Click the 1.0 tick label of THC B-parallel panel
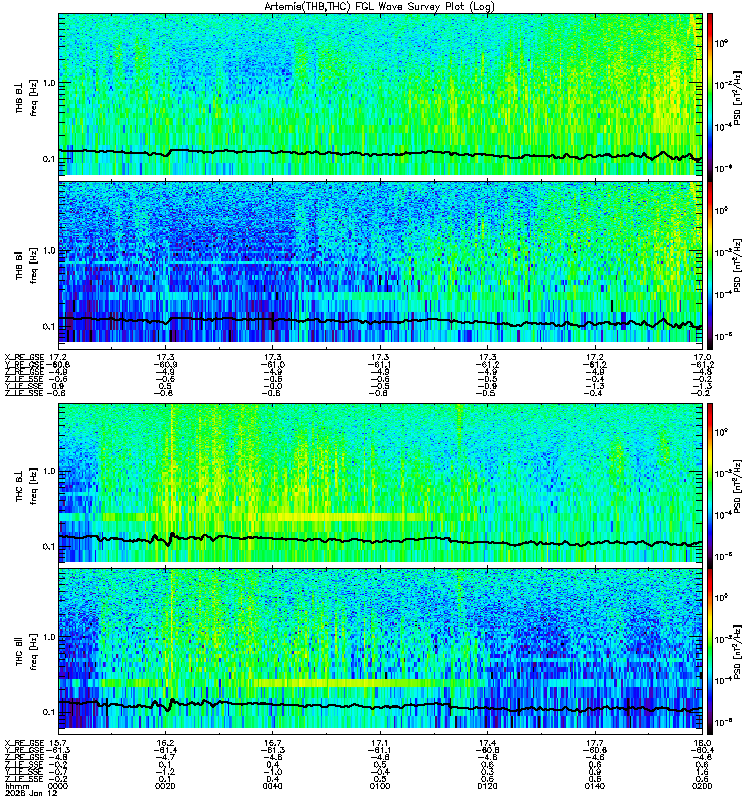750x800 pixels. tap(49, 637)
